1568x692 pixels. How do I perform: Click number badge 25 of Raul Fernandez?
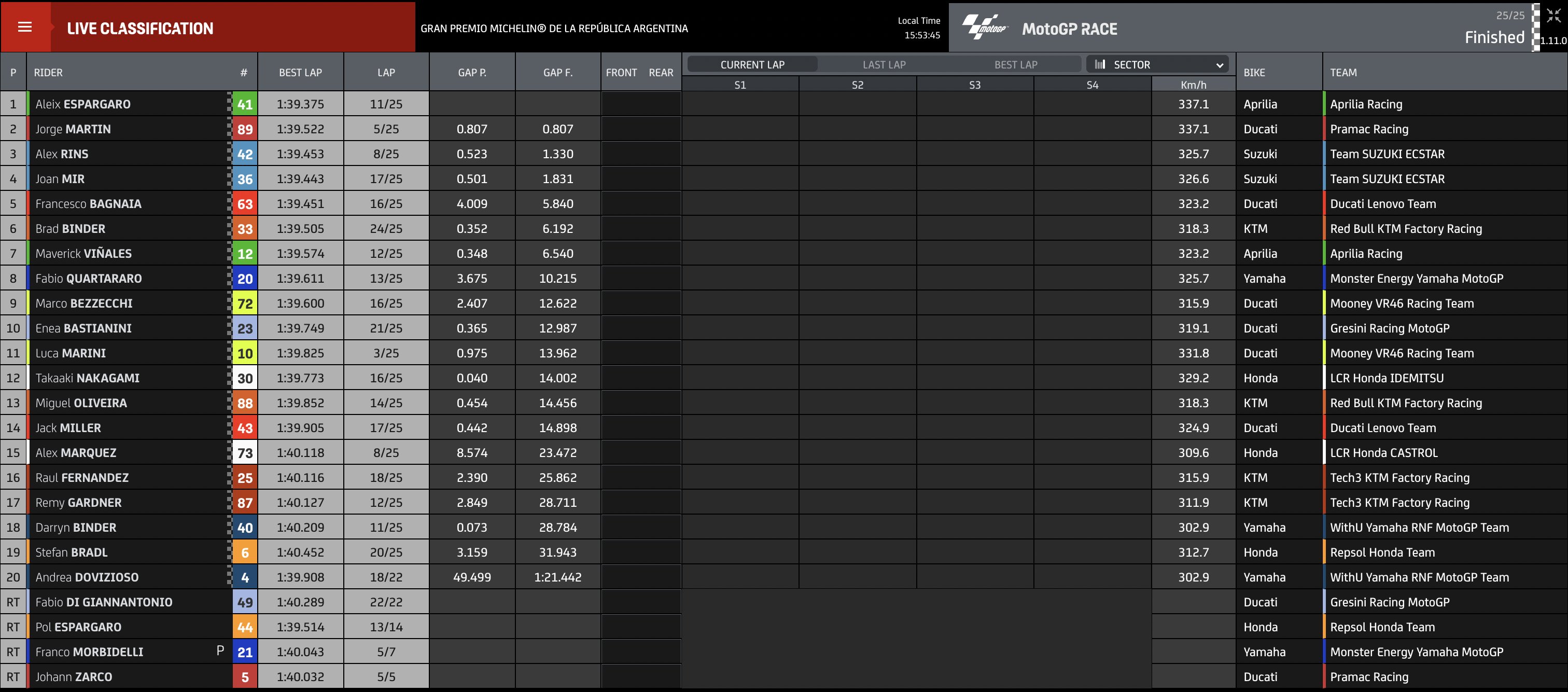[x=245, y=478]
